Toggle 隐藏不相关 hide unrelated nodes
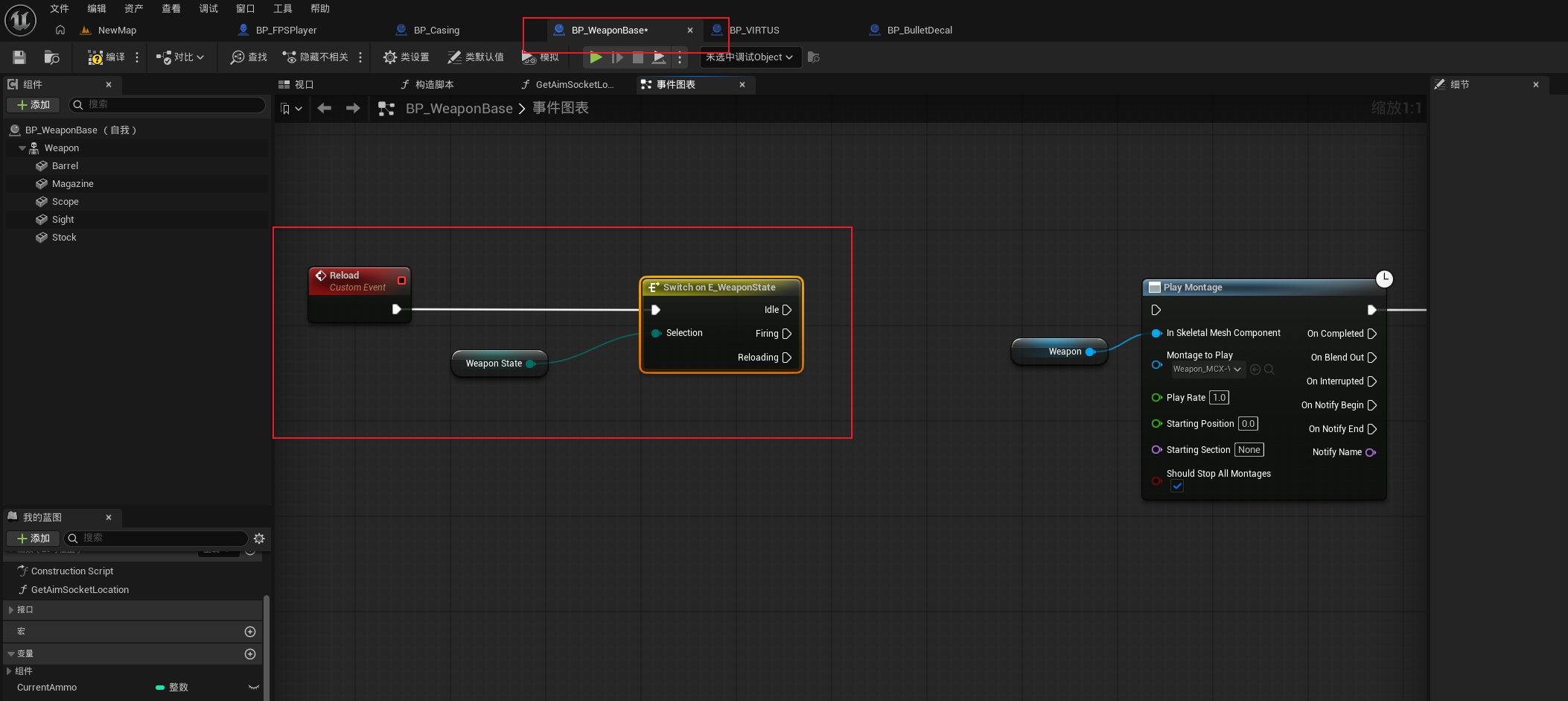 315,57
